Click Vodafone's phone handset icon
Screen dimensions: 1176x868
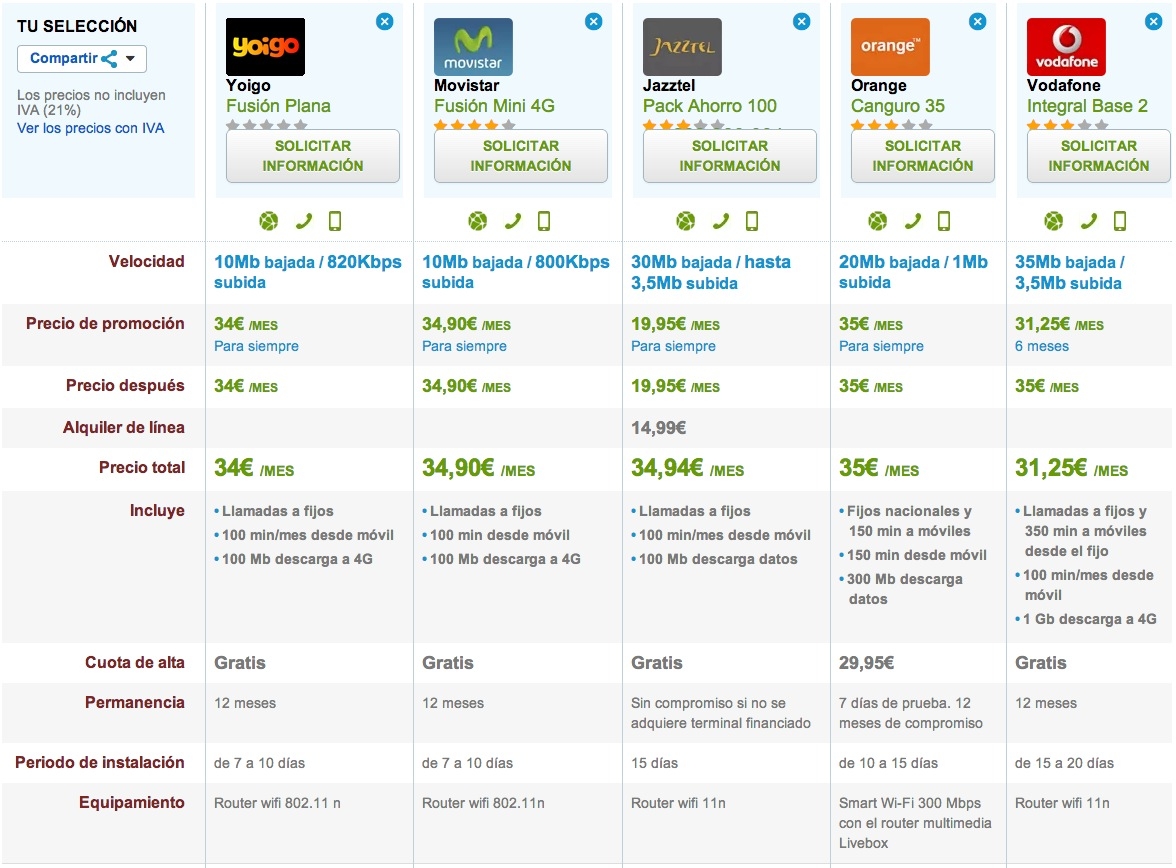coord(1088,221)
